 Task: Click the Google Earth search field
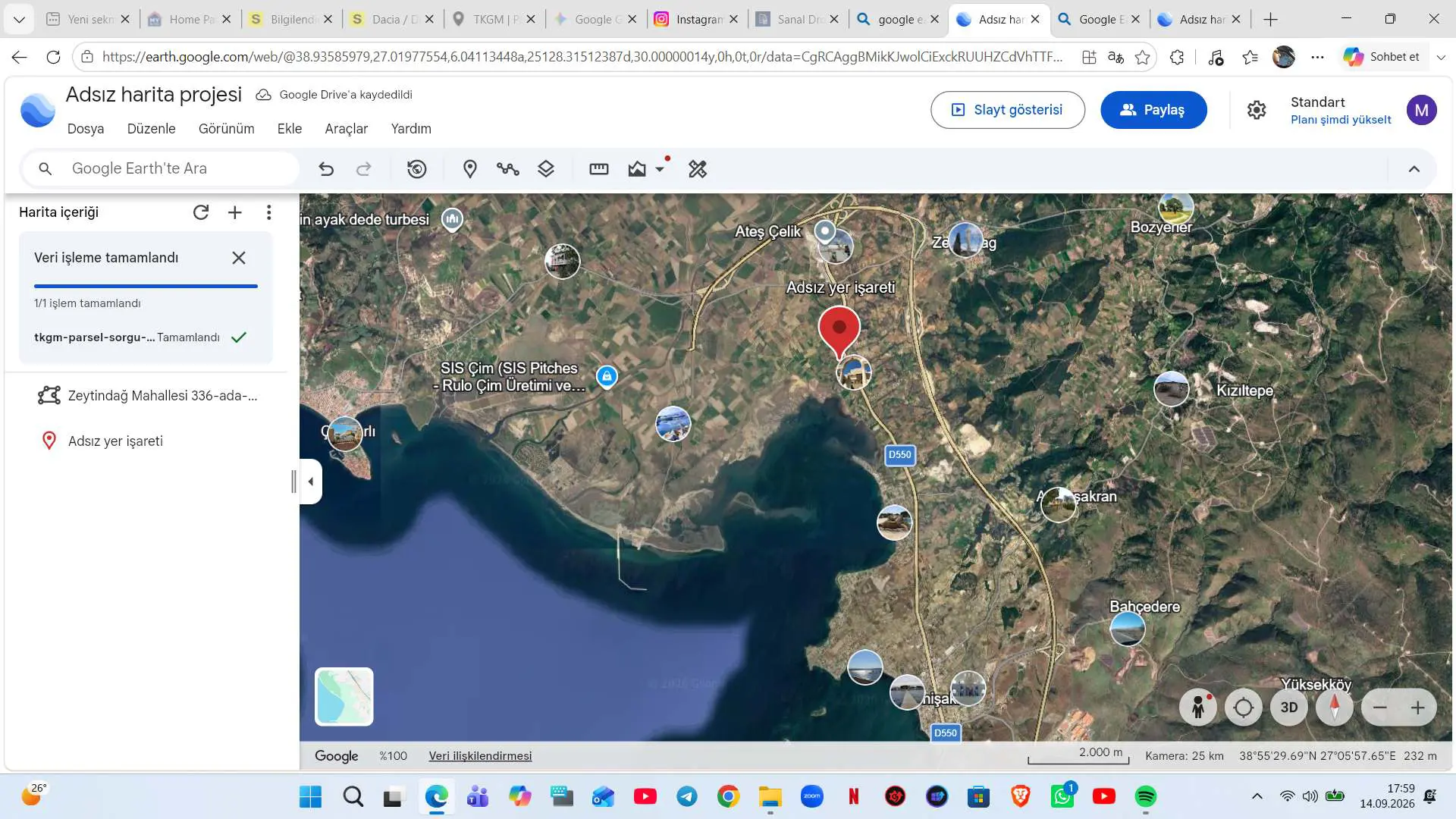click(x=162, y=168)
